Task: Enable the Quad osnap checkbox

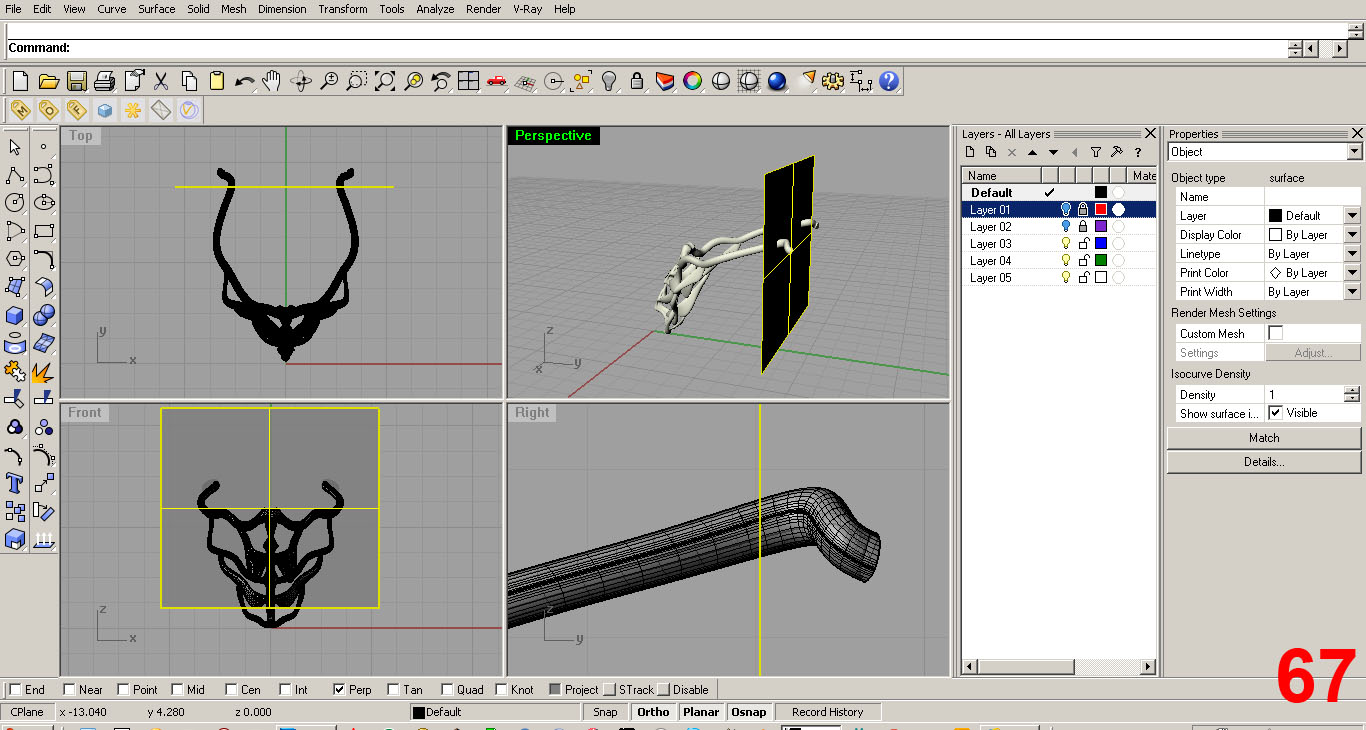Action: point(447,690)
